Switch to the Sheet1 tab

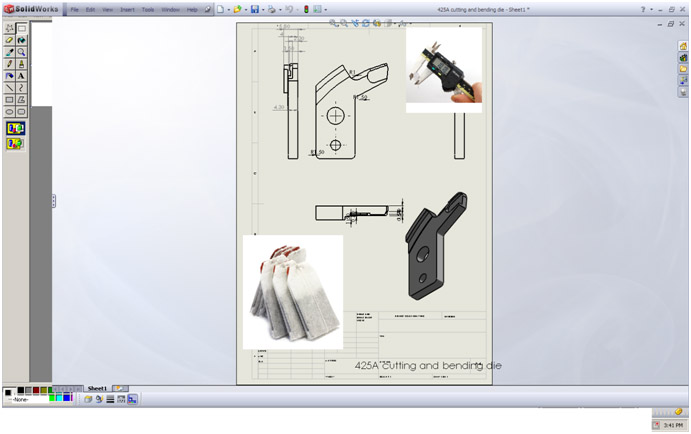pos(97,388)
